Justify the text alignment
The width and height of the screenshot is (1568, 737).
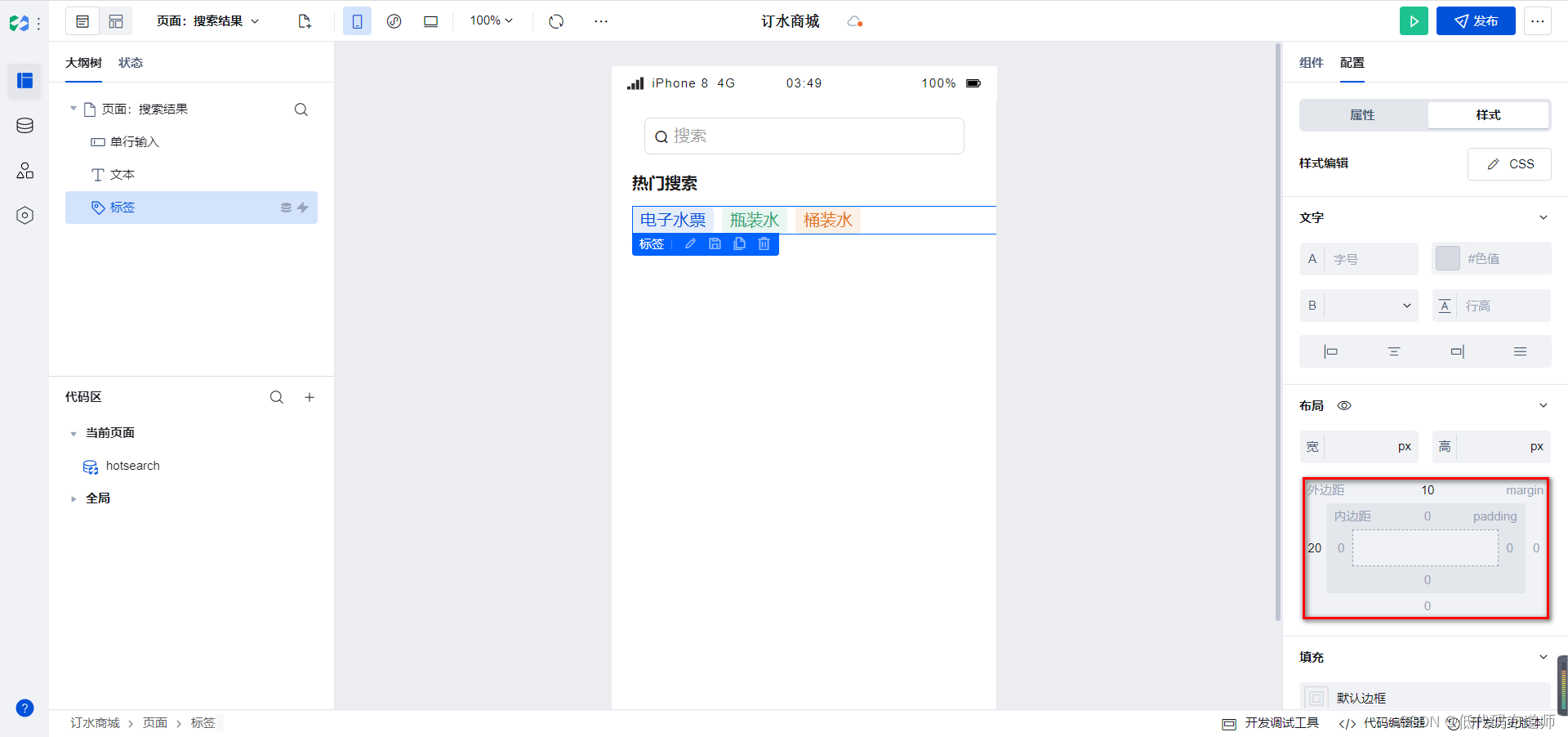[x=1520, y=351]
